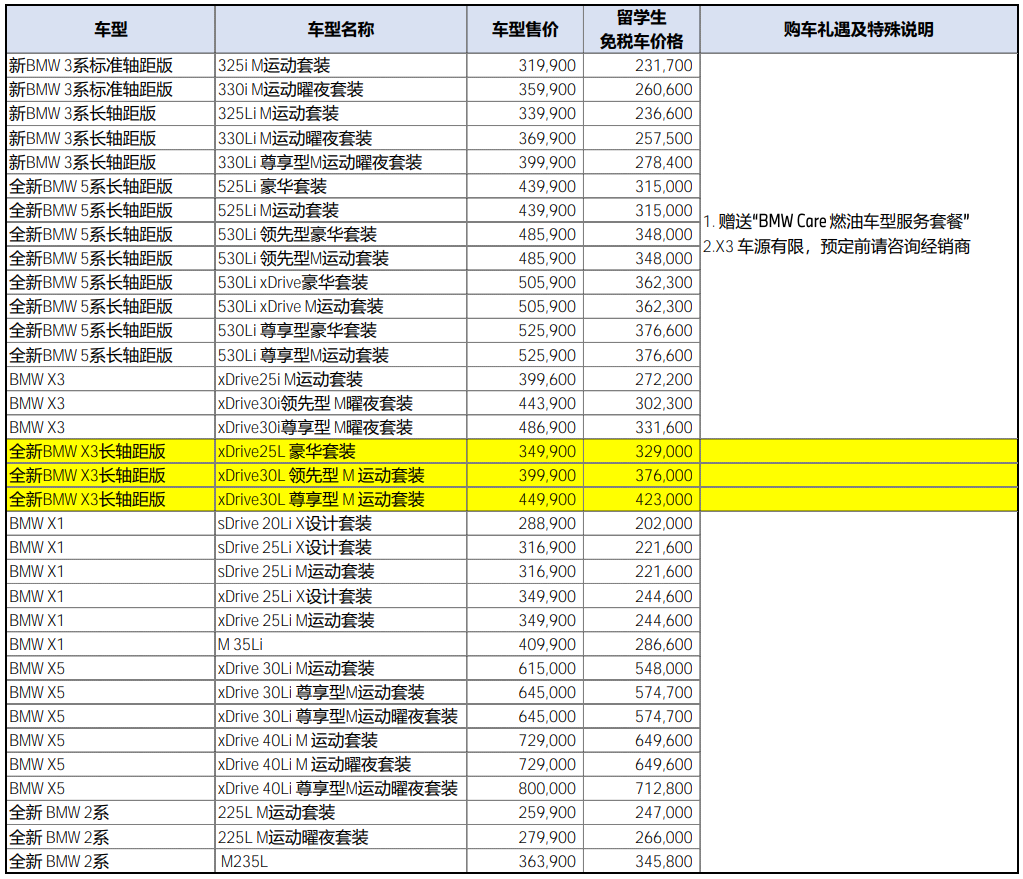
Task: Click the 530Li xDrive豪华套装 cell
Action: pyautogui.click(x=341, y=283)
